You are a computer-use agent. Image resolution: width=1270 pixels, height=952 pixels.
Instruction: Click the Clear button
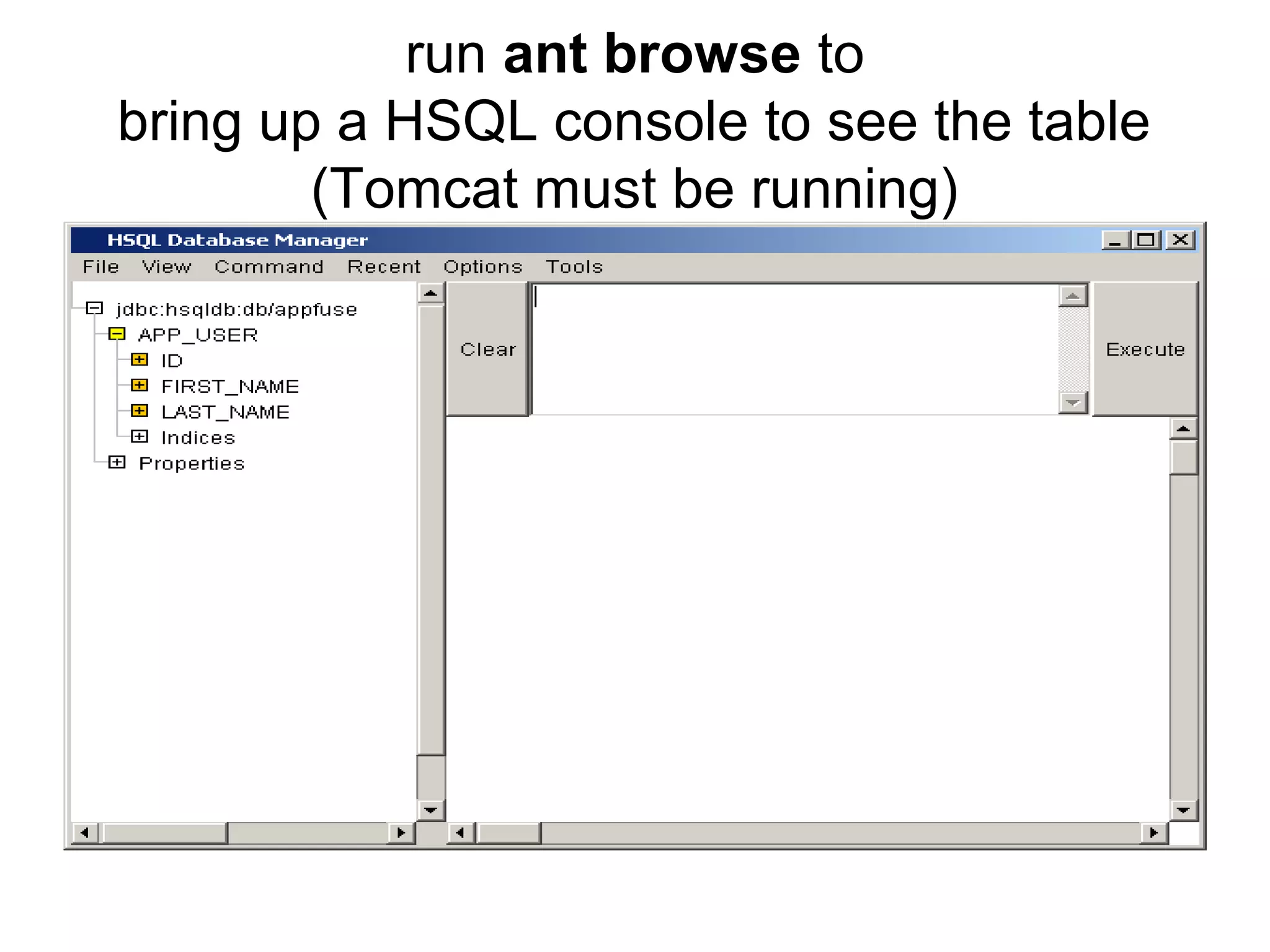487,349
